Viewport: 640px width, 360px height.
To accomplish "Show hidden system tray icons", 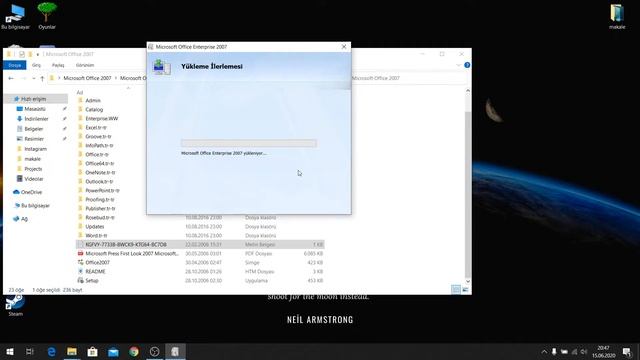I will tap(544, 351).
